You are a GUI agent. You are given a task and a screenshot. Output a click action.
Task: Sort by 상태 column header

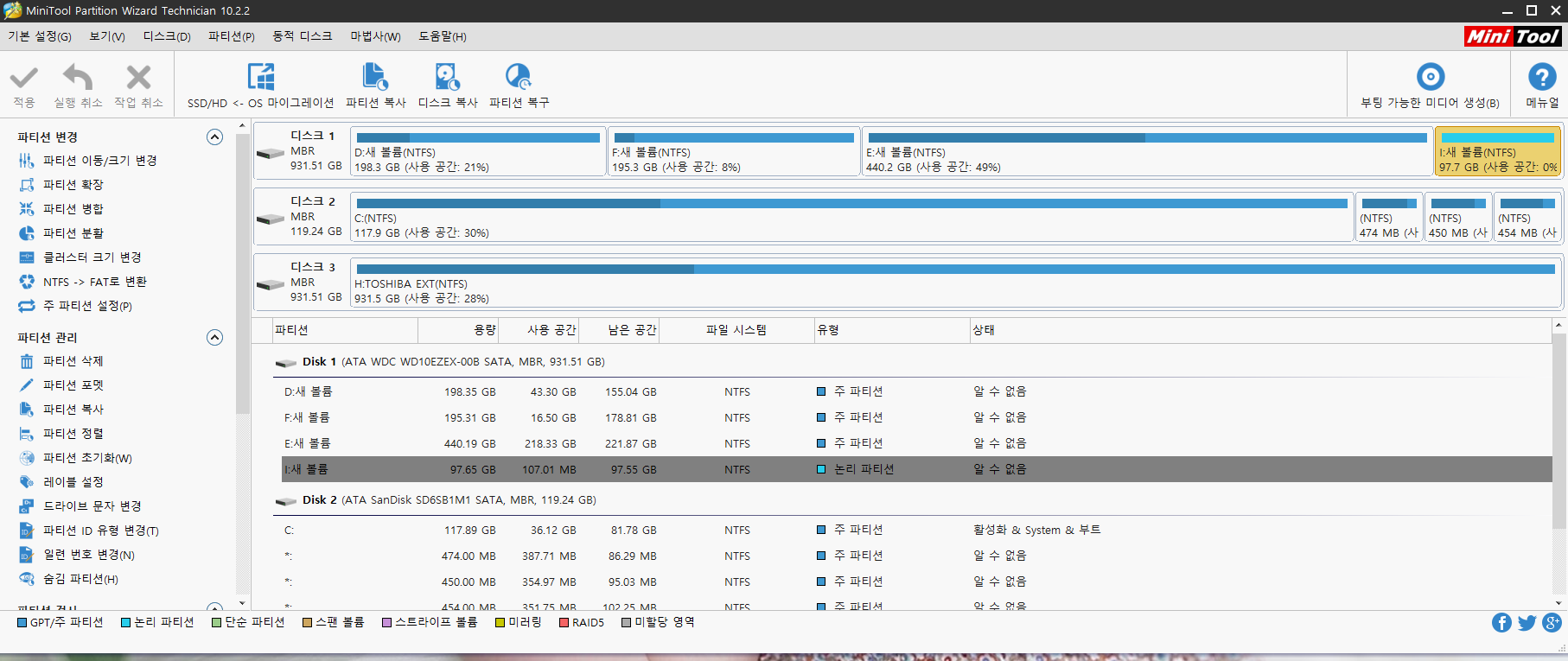(1260, 330)
